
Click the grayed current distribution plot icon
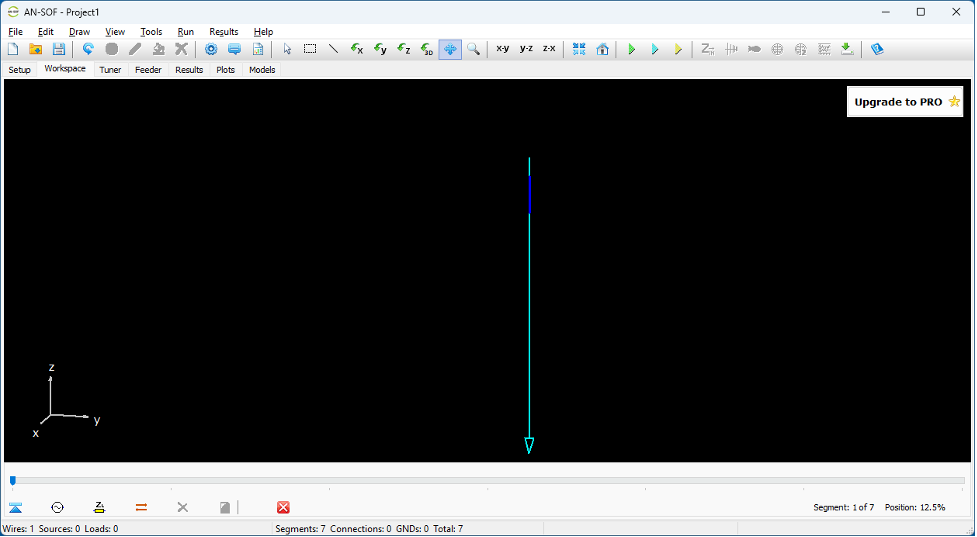coord(731,49)
